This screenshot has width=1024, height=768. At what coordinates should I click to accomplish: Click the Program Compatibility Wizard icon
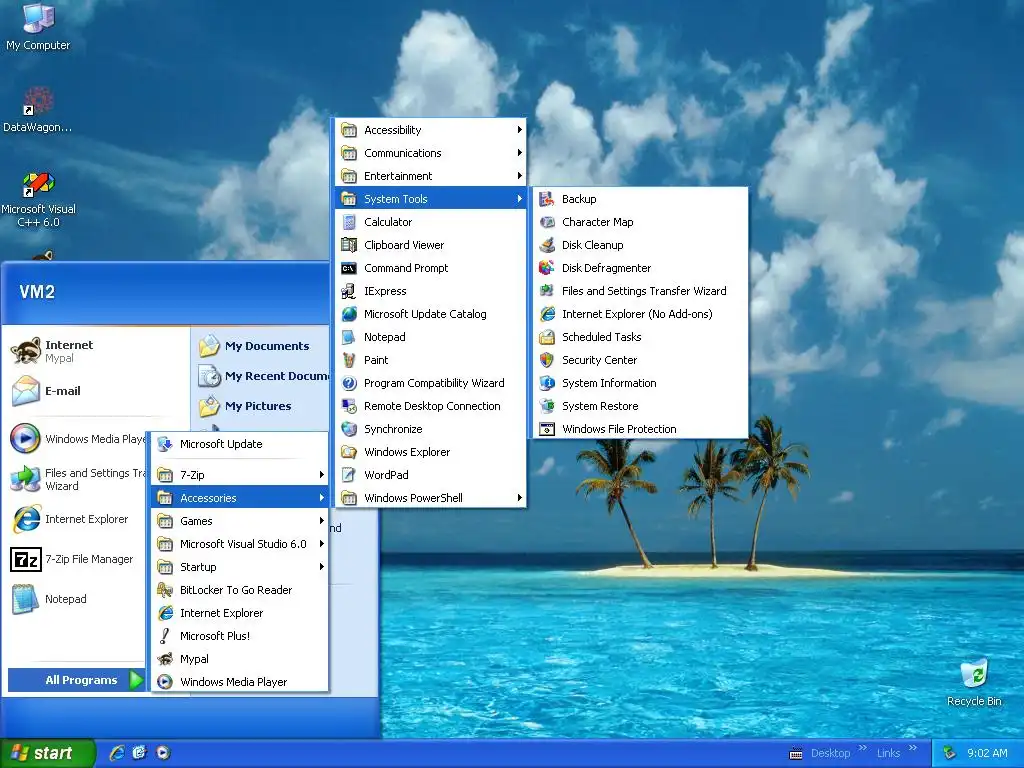349,383
